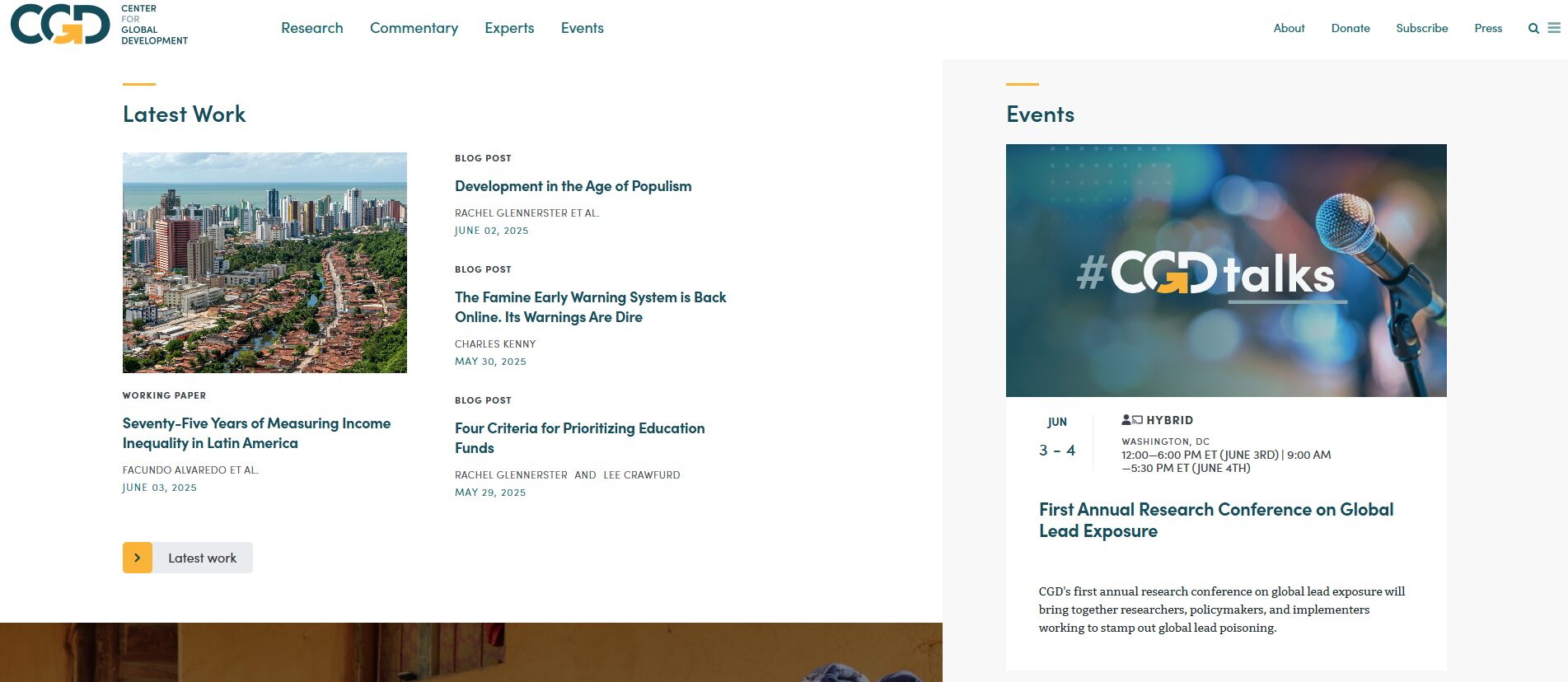Open the Press page link

tap(1488, 28)
